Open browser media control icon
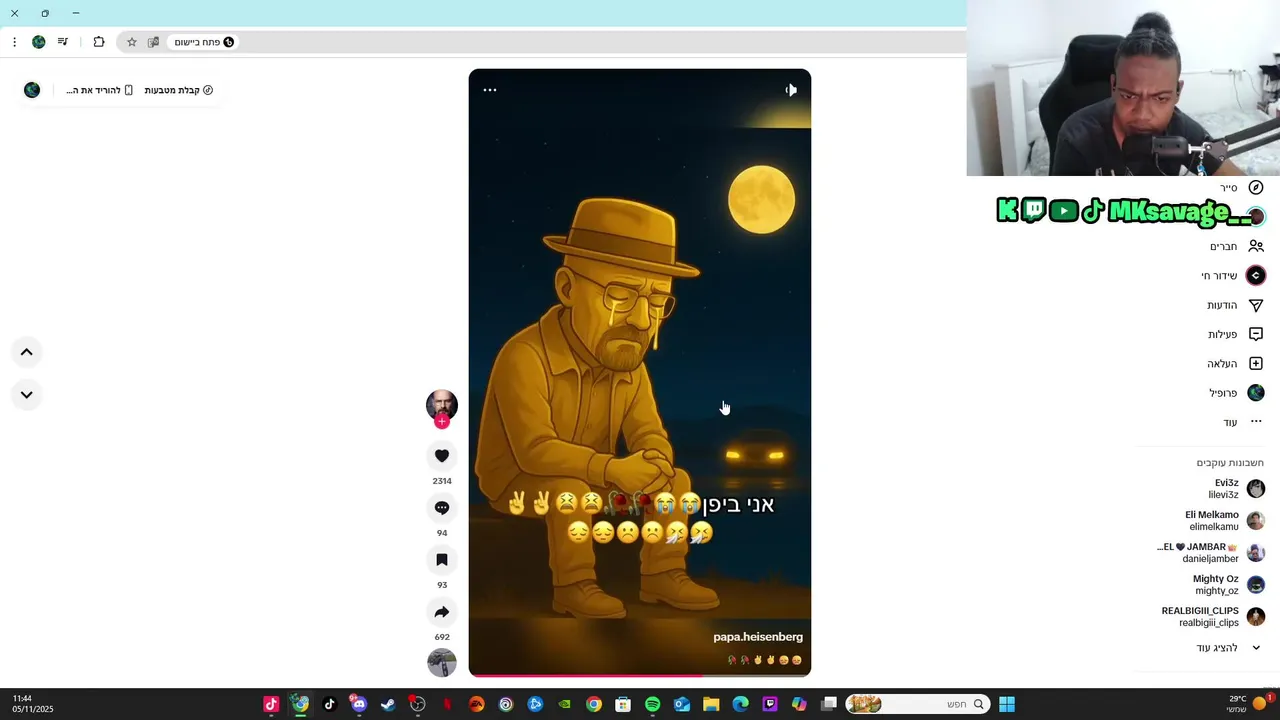The image size is (1280, 720). point(63,42)
